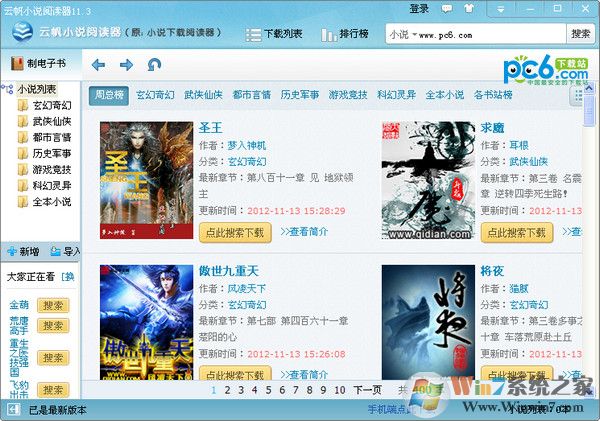Click 登录 login link
This screenshot has height=421, width=600.
pyautogui.click(x=419, y=8)
